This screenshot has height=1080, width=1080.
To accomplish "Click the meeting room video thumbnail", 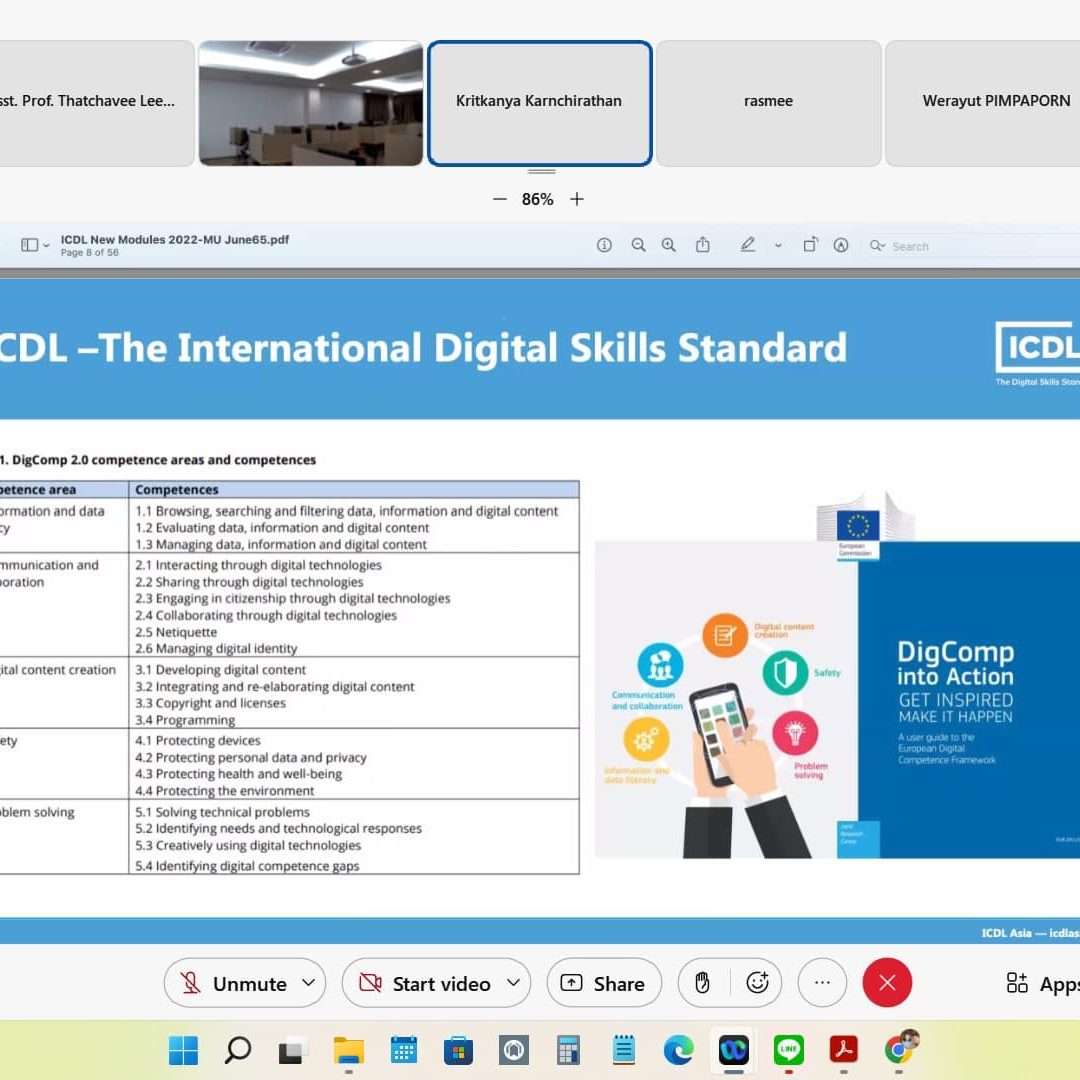I will (x=310, y=102).
